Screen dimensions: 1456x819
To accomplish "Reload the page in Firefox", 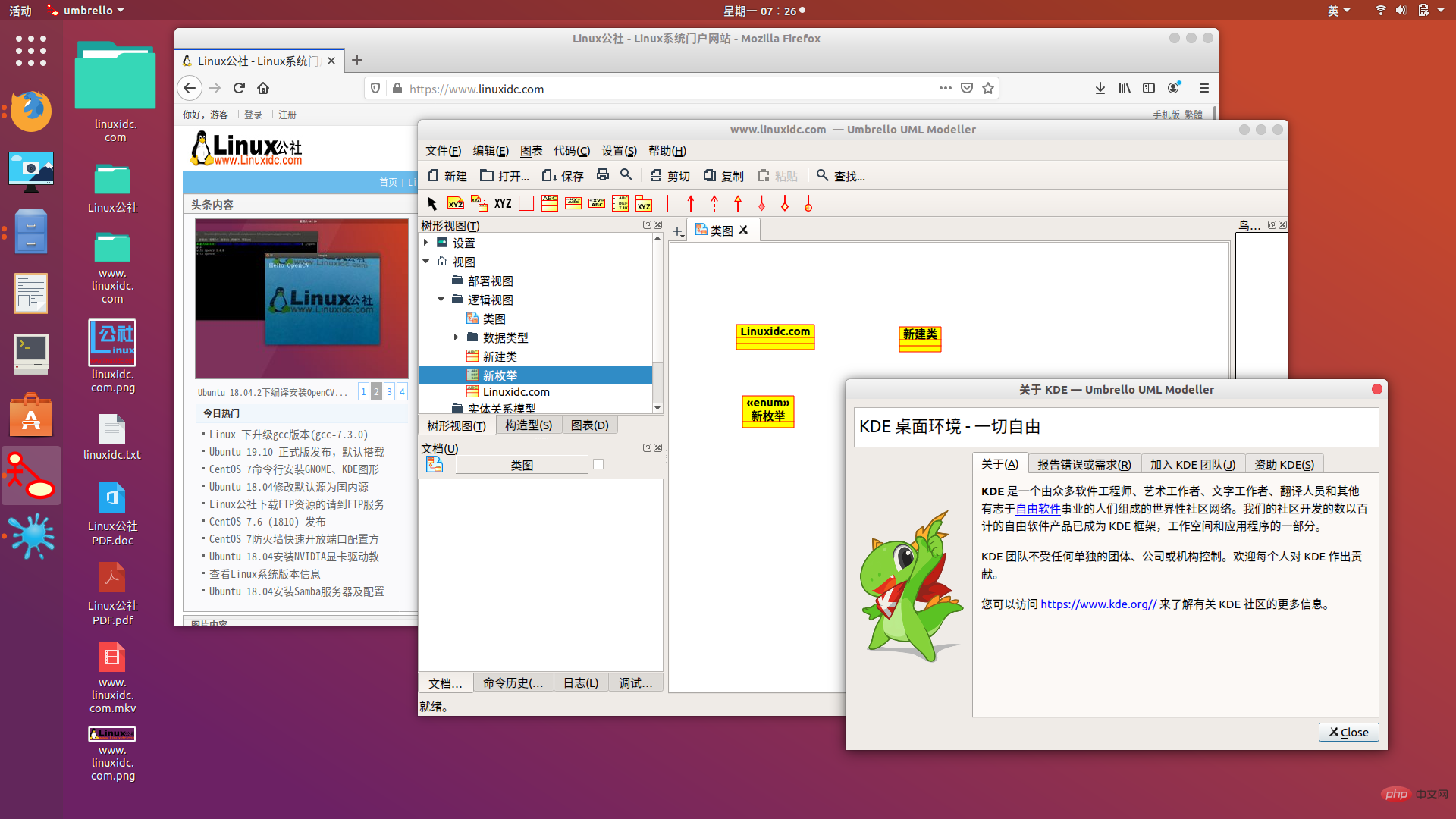I will tap(239, 88).
